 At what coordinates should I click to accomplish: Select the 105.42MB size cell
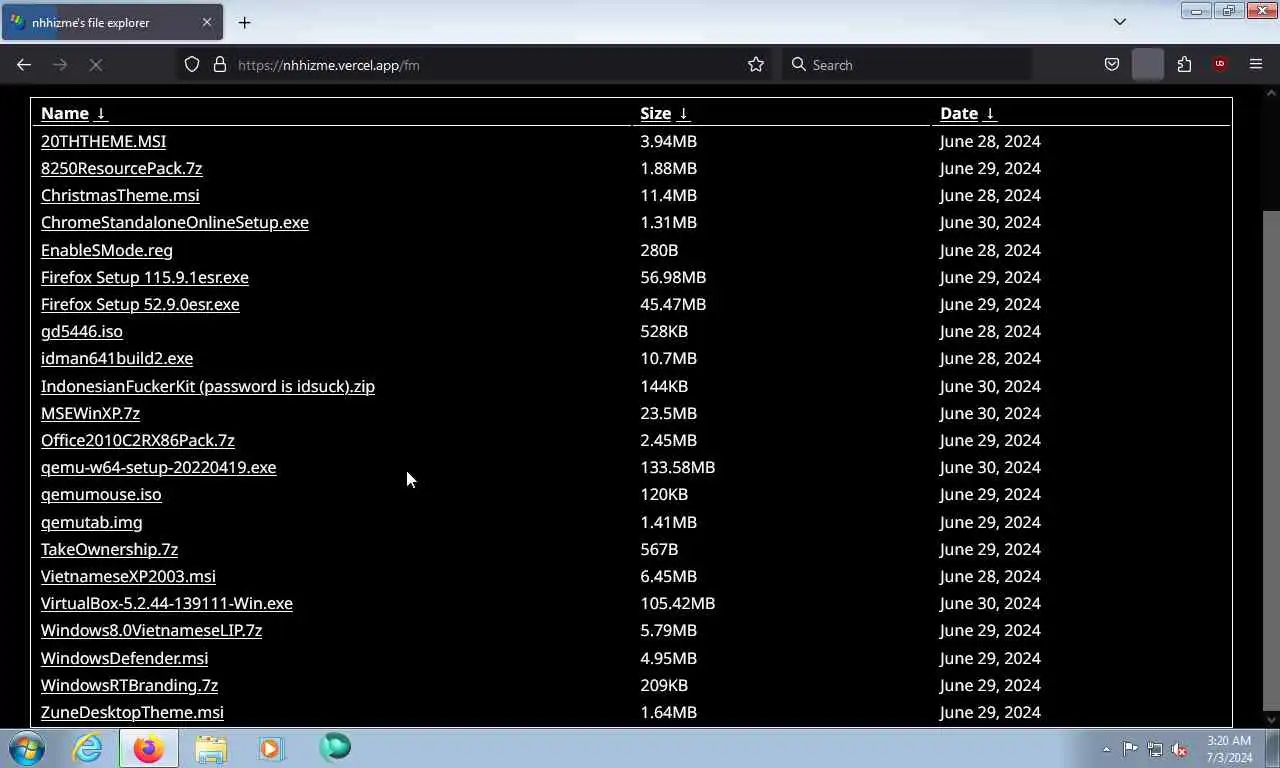[x=677, y=603]
